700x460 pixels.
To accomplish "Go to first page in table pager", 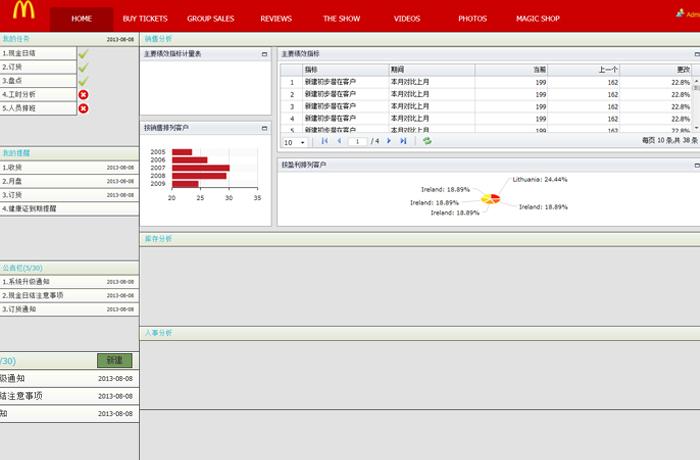I will tap(324, 142).
